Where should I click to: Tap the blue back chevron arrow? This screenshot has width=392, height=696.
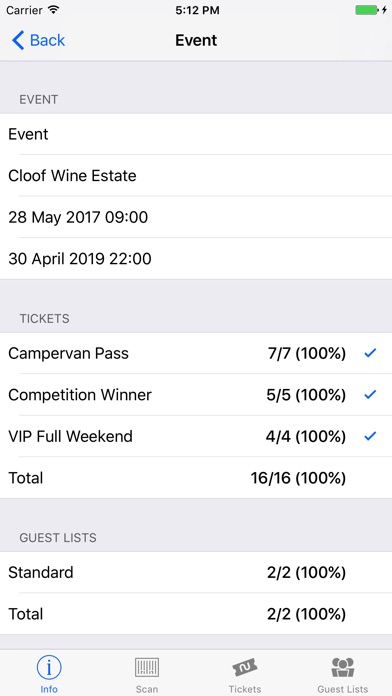point(18,40)
